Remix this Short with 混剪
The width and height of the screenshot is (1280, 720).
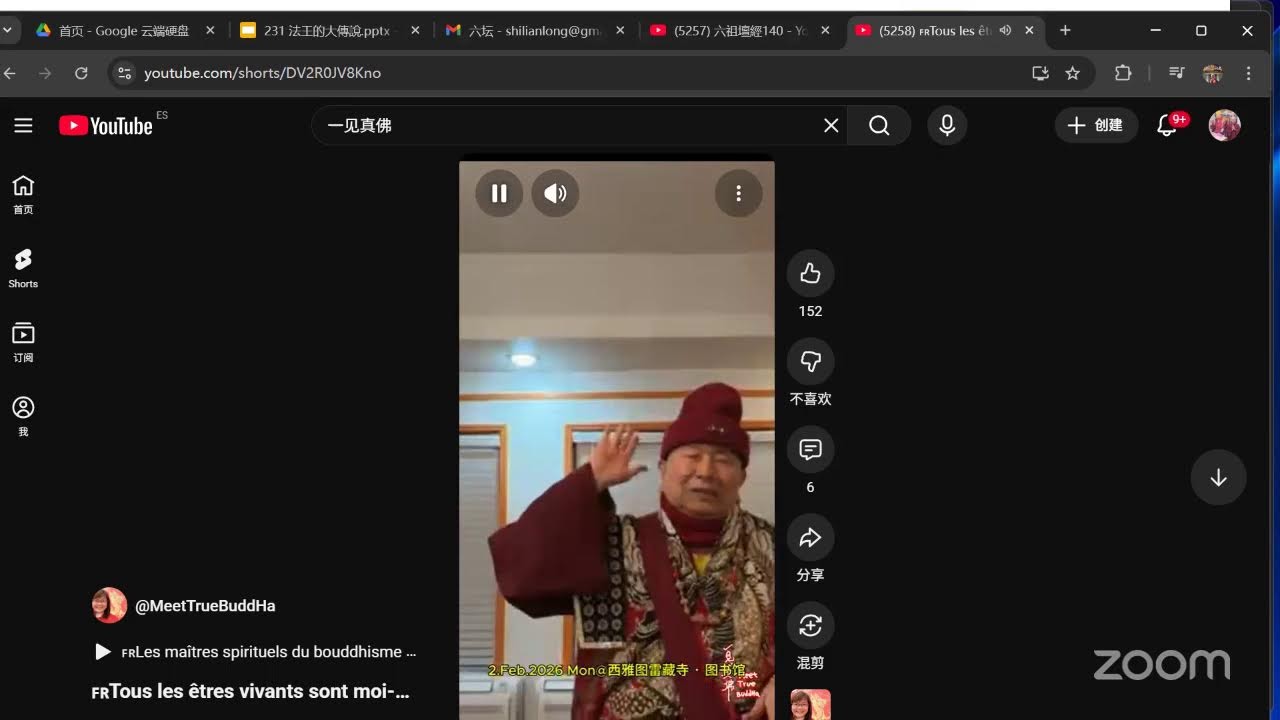(x=810, y=625)
